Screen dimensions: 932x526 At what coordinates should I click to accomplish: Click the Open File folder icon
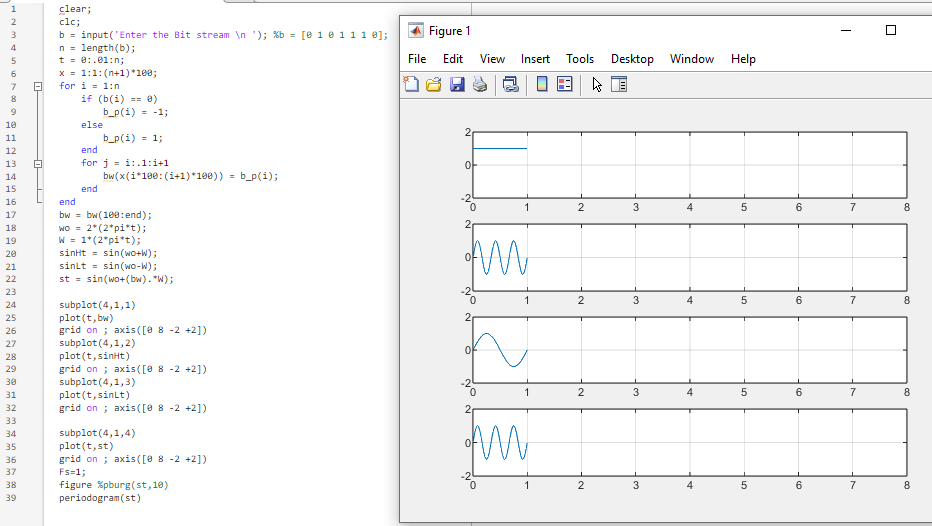point(434,85)
